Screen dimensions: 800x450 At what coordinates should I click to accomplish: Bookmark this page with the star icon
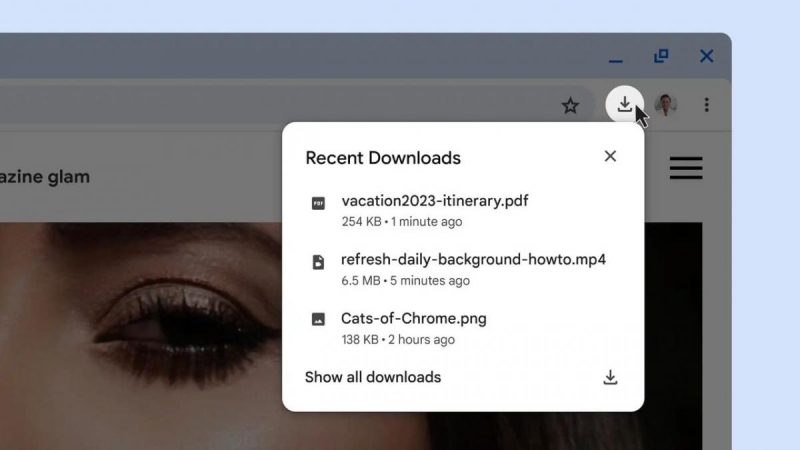pyautogui.click(x=570, y=106)
